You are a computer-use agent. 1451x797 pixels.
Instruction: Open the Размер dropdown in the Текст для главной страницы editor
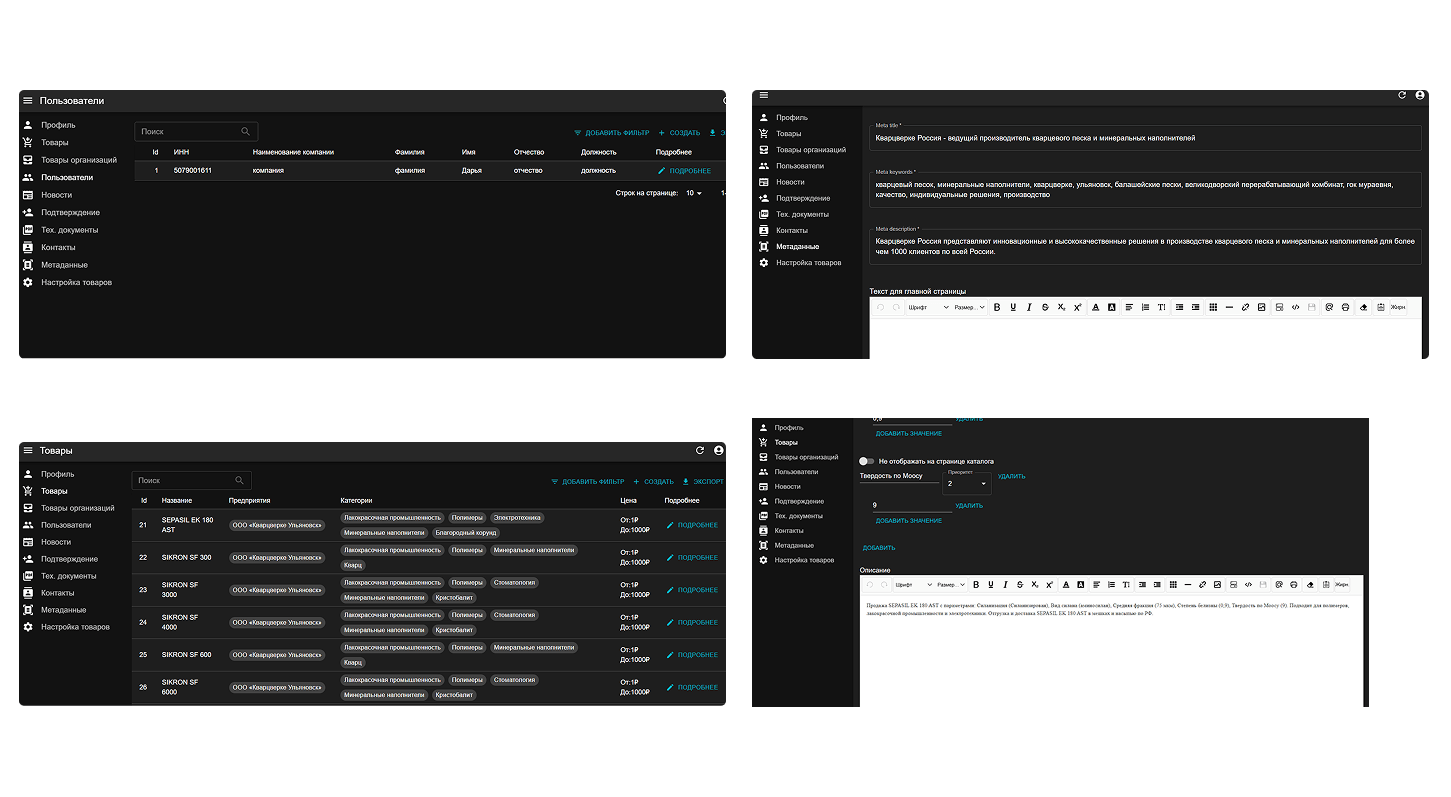click(x=969, y=307)
